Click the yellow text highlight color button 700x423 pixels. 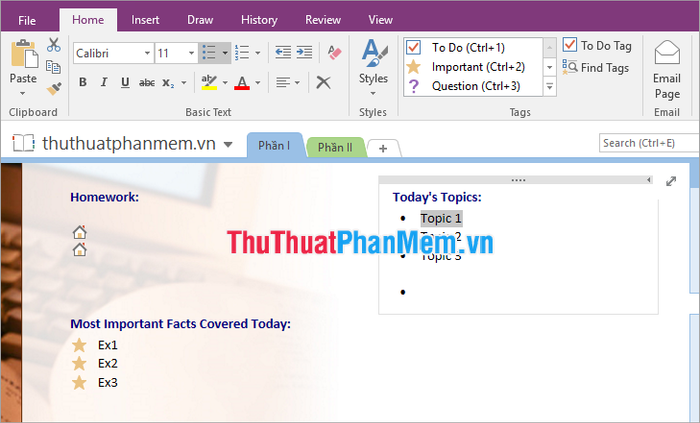click(x=209, y=83)
